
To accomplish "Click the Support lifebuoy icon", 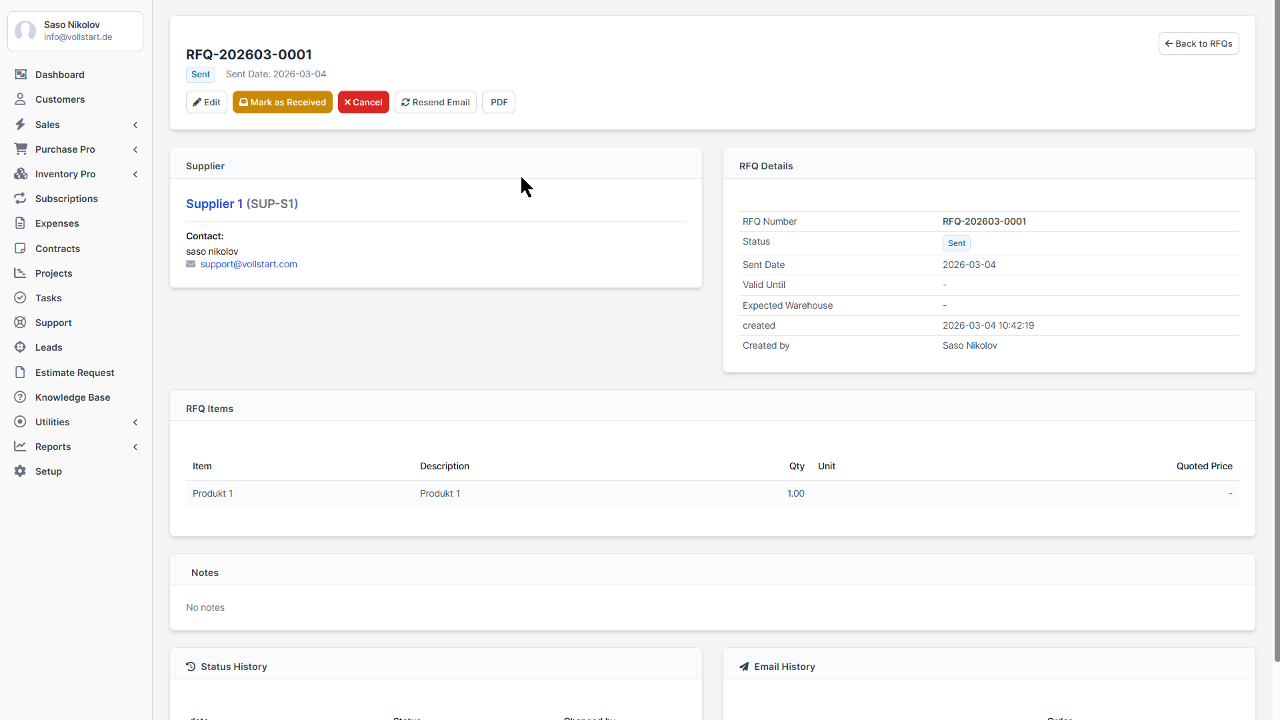I will [20, 323].
